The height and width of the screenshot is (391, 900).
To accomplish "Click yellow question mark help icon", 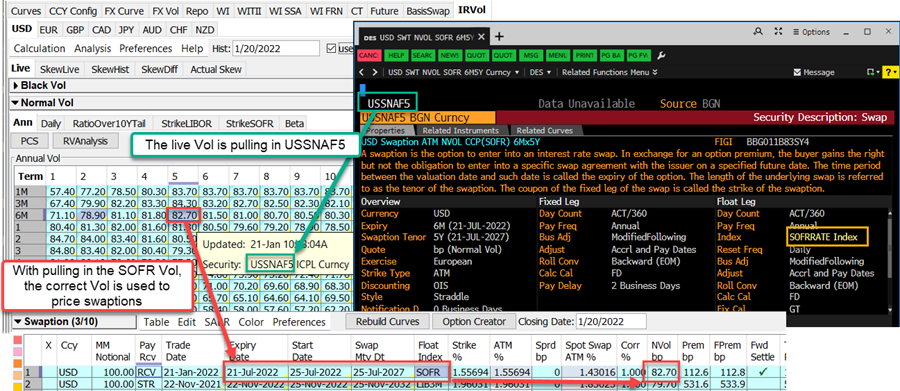I will (891, 72).
